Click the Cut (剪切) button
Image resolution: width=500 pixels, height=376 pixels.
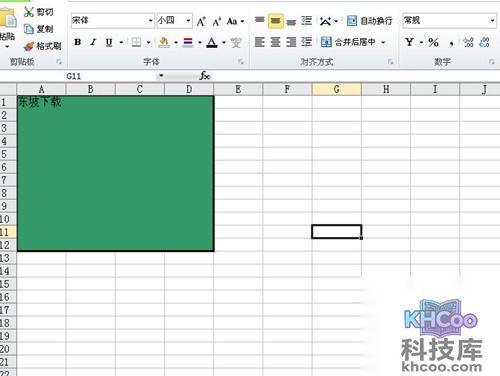coord(39,12)
